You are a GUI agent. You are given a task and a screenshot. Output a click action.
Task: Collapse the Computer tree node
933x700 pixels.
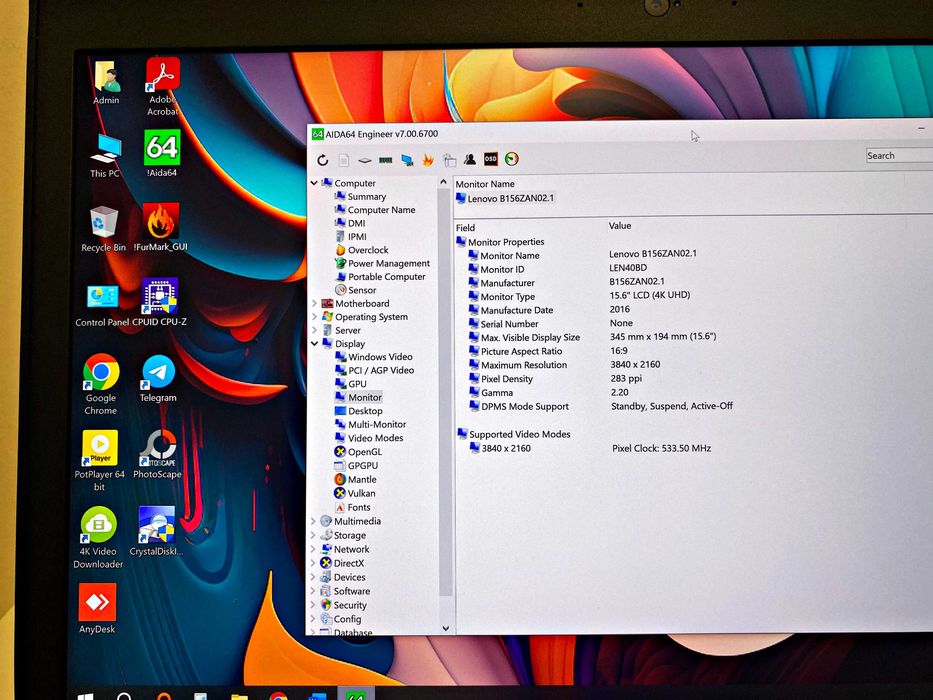[x=314, y=183]
